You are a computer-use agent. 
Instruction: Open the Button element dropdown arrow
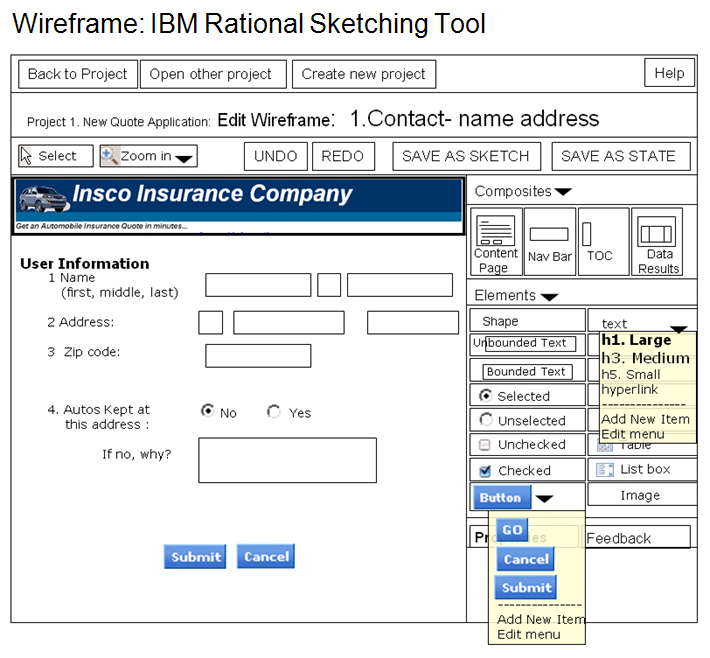[x=544, y=498]
